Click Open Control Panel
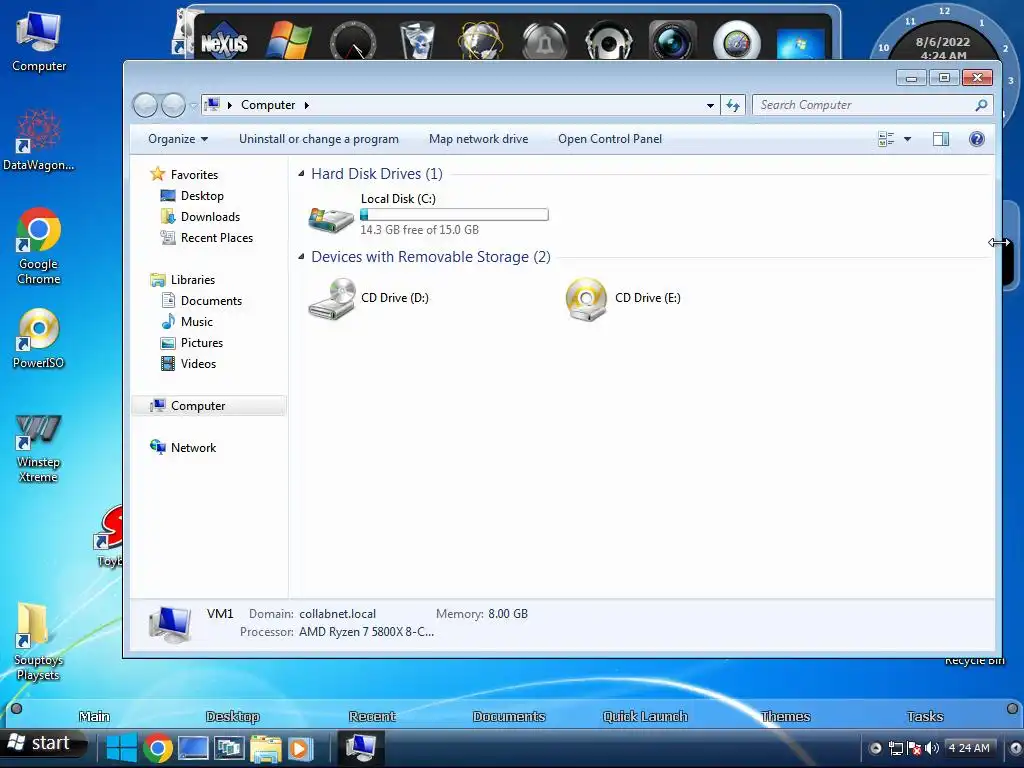 pyautogui.click(x=610, y=138)
